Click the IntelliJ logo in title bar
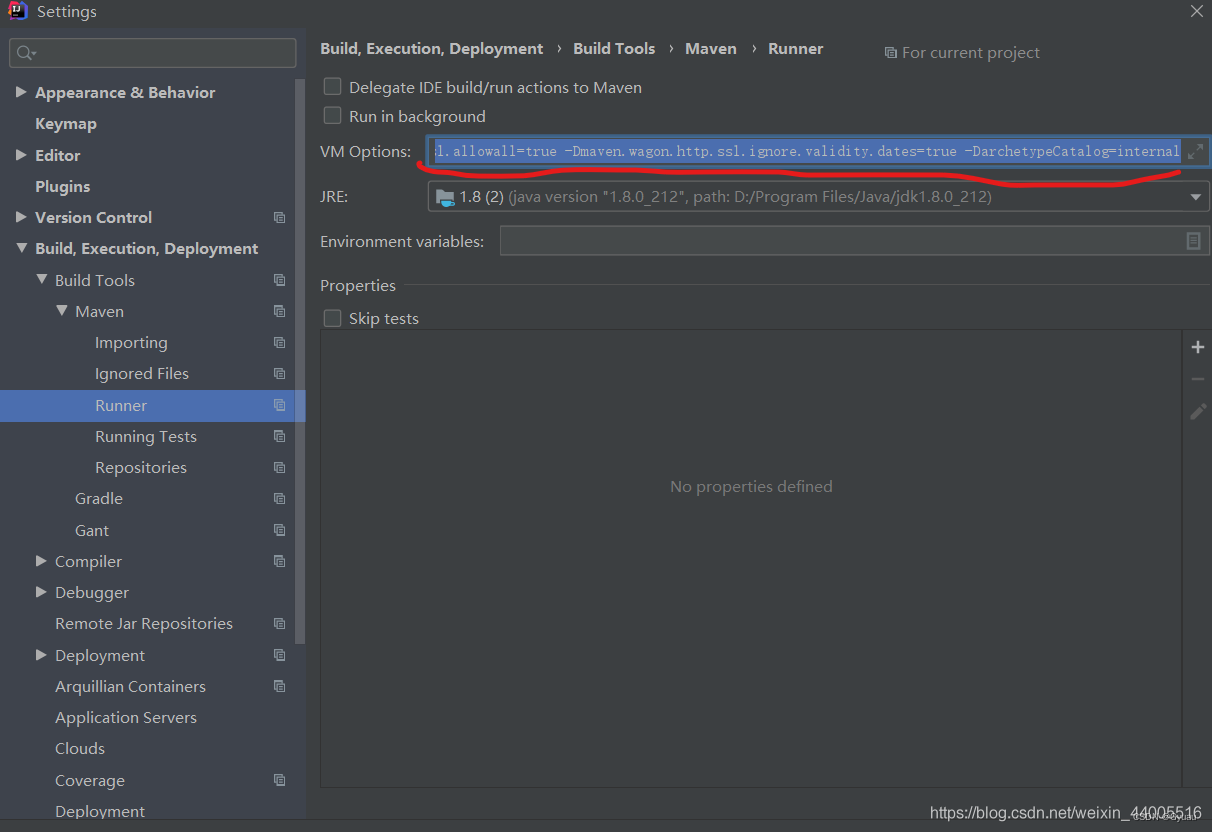This screenshot has width=1212, height=832. click(17, 11)
